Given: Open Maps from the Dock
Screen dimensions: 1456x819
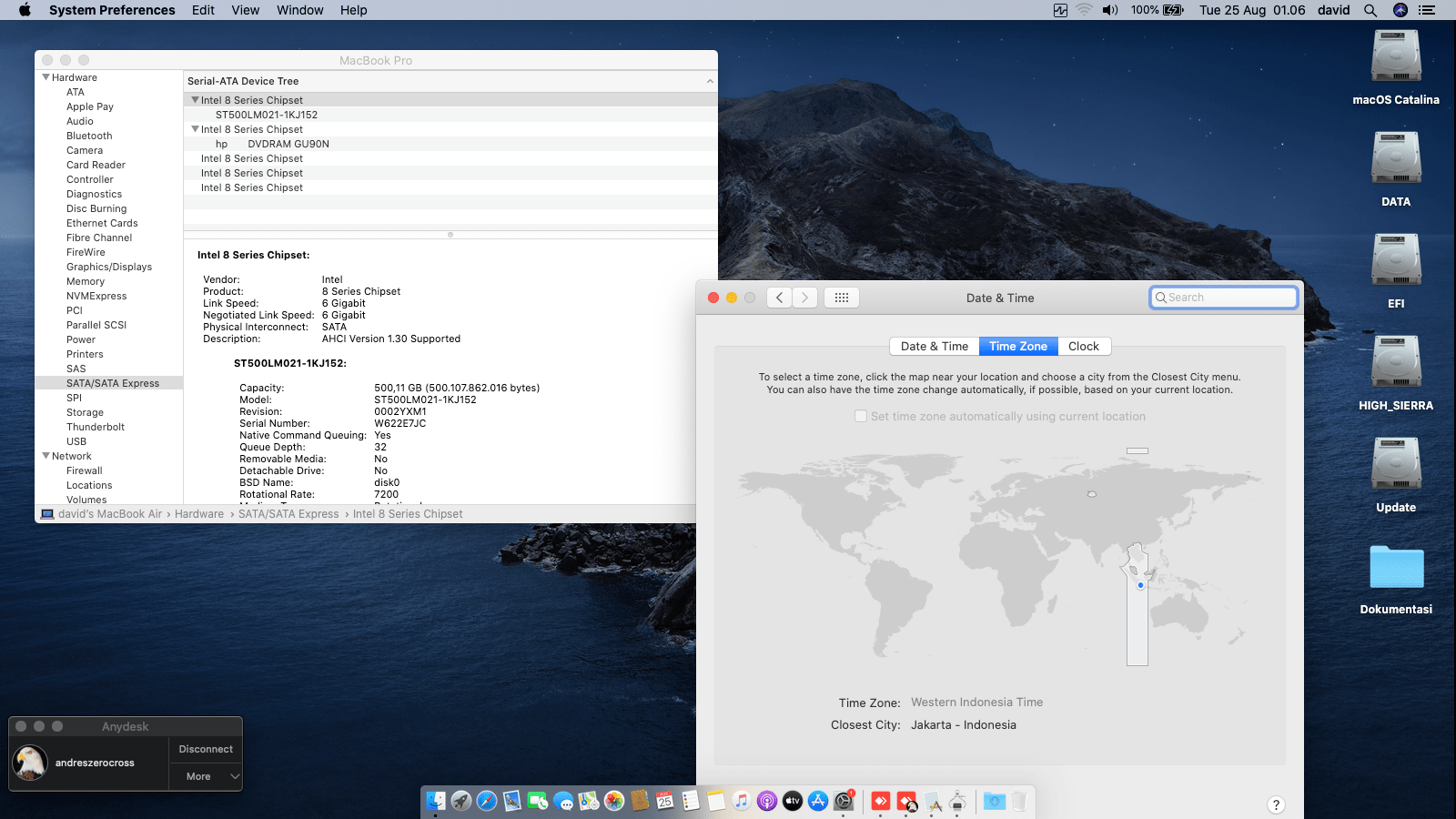Looking at the screenshot, I should coord(589,801).
